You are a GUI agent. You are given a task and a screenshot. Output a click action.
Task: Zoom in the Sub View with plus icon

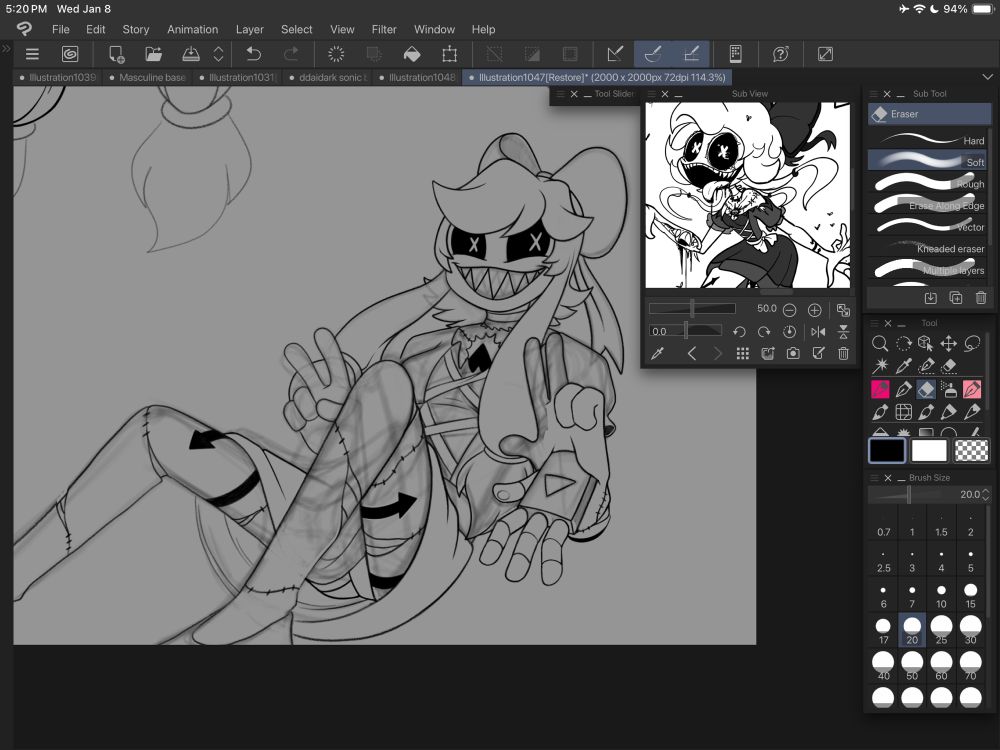click(814, 310)
